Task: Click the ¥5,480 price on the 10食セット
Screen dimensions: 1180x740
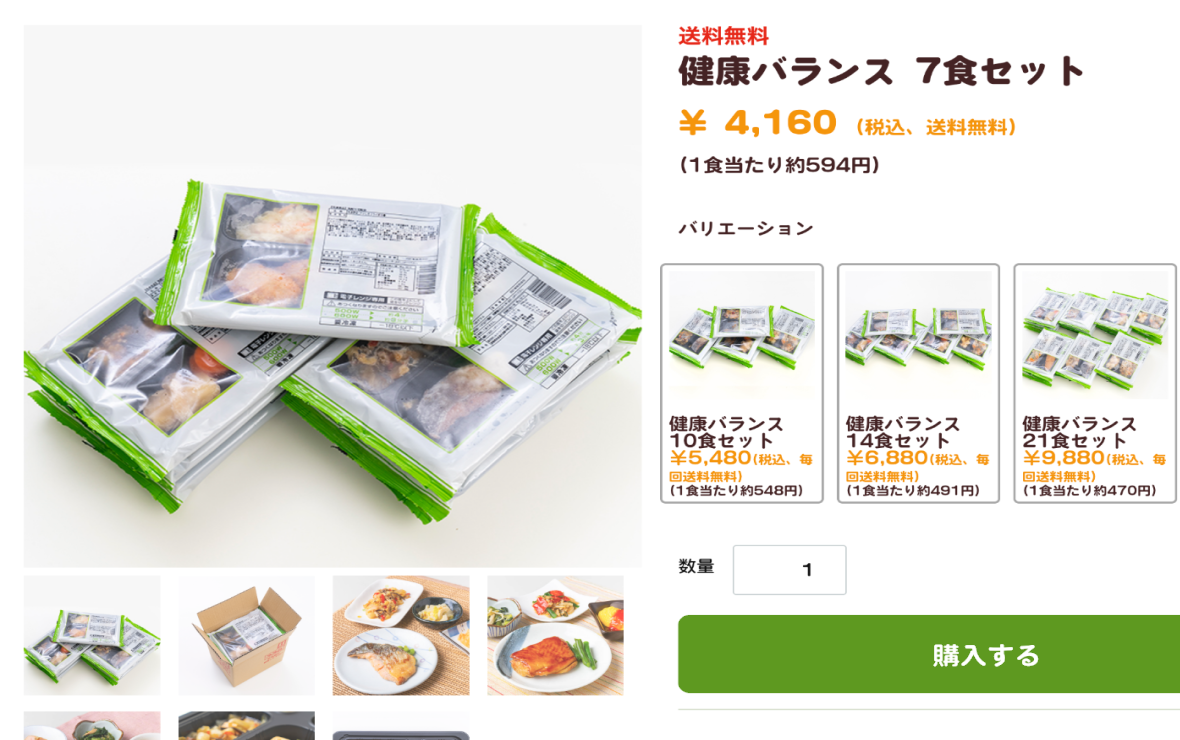Action: click(x=710, y=458)
